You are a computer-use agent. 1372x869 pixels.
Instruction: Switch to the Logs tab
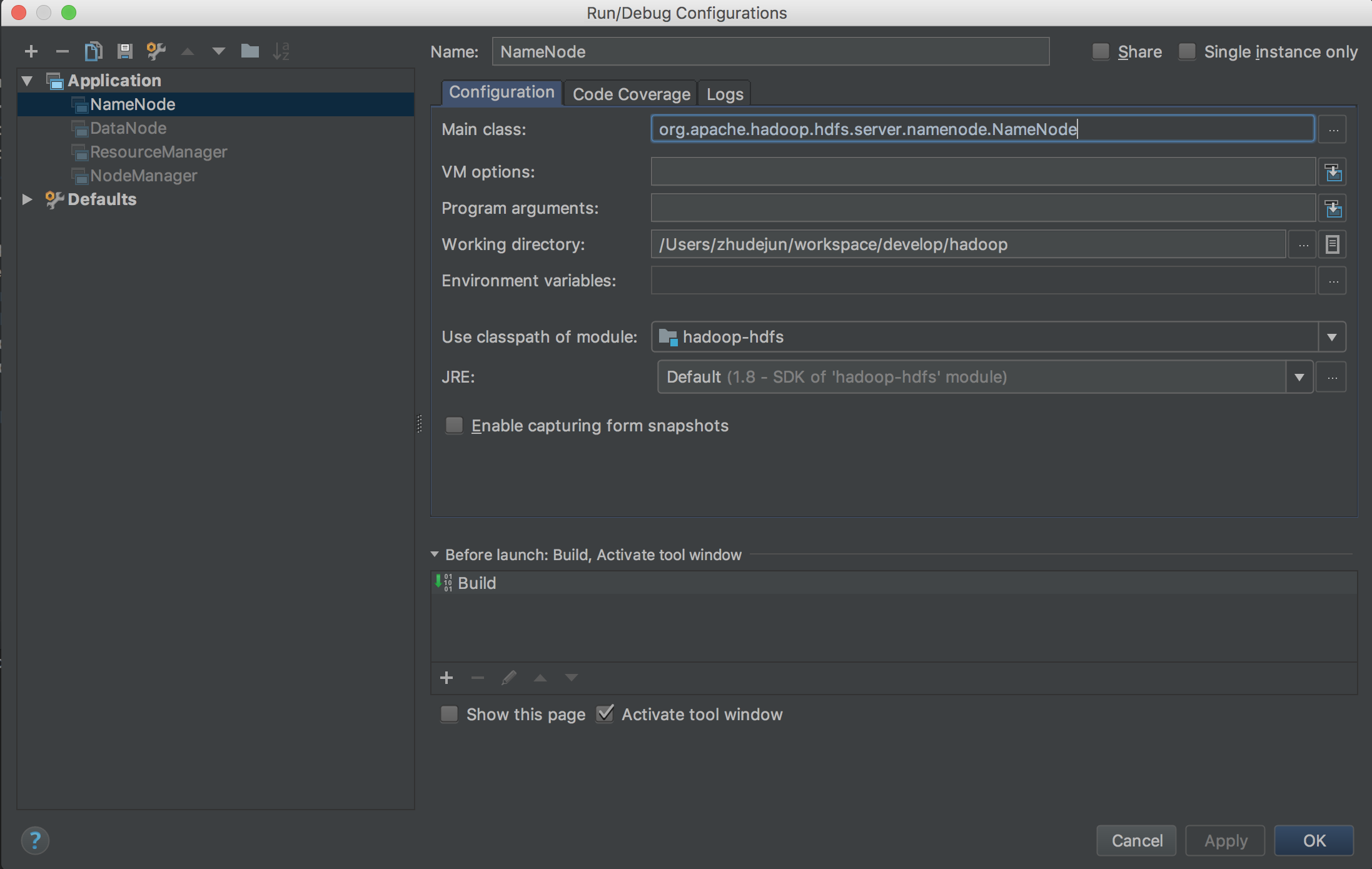pos(725,94)
